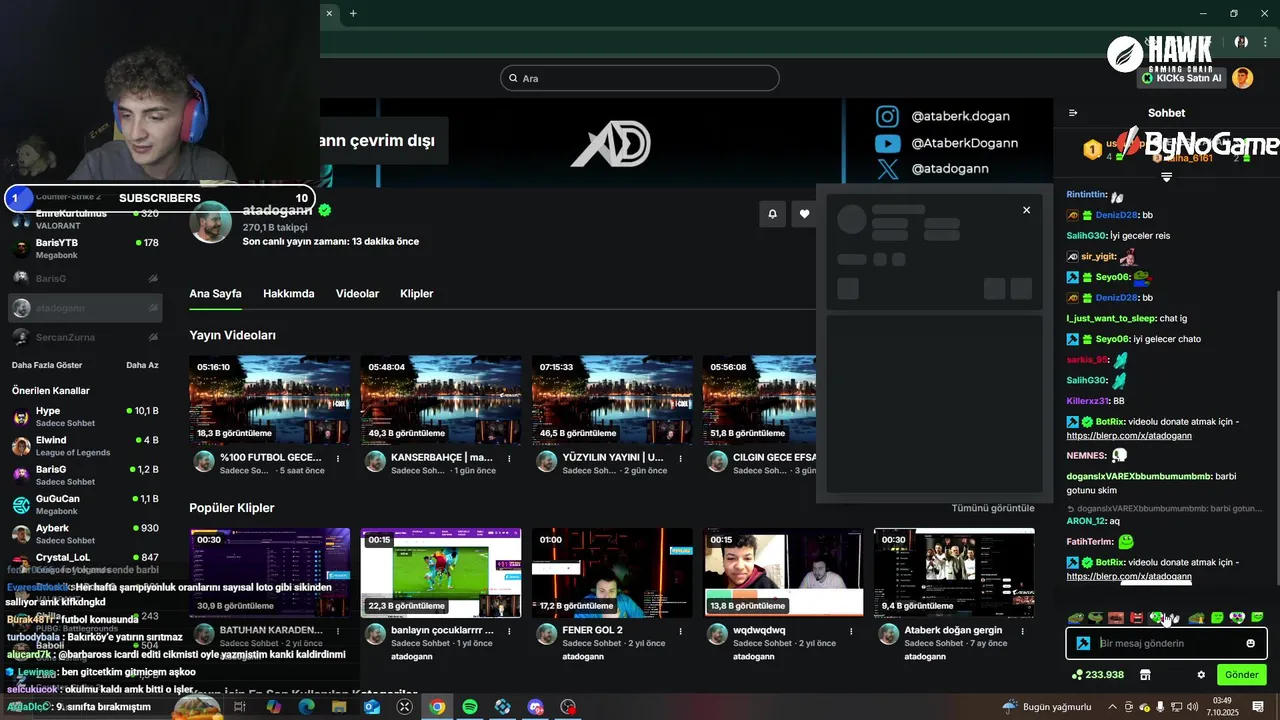Viewport: 1280px width, 720px height.
Task: Click the 233.938 channel points balance
Action: (x=1098, y=675)
